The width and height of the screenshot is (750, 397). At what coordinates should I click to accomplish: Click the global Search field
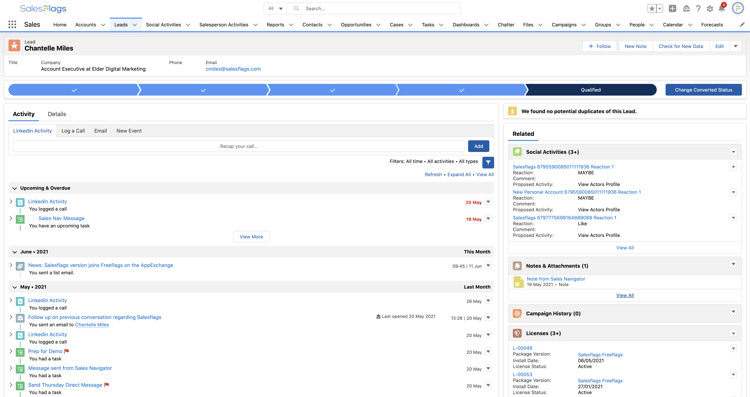[373, 9]
